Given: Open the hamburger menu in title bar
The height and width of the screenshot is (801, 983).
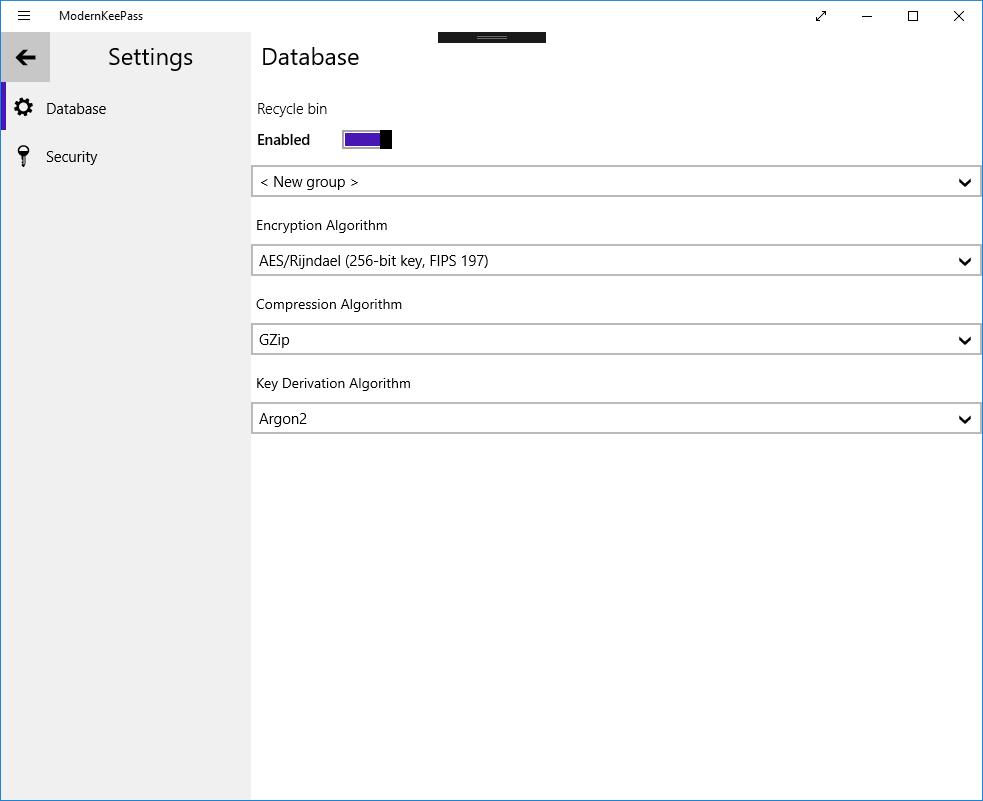Looking at the screenshot, I should pos(24,16).
